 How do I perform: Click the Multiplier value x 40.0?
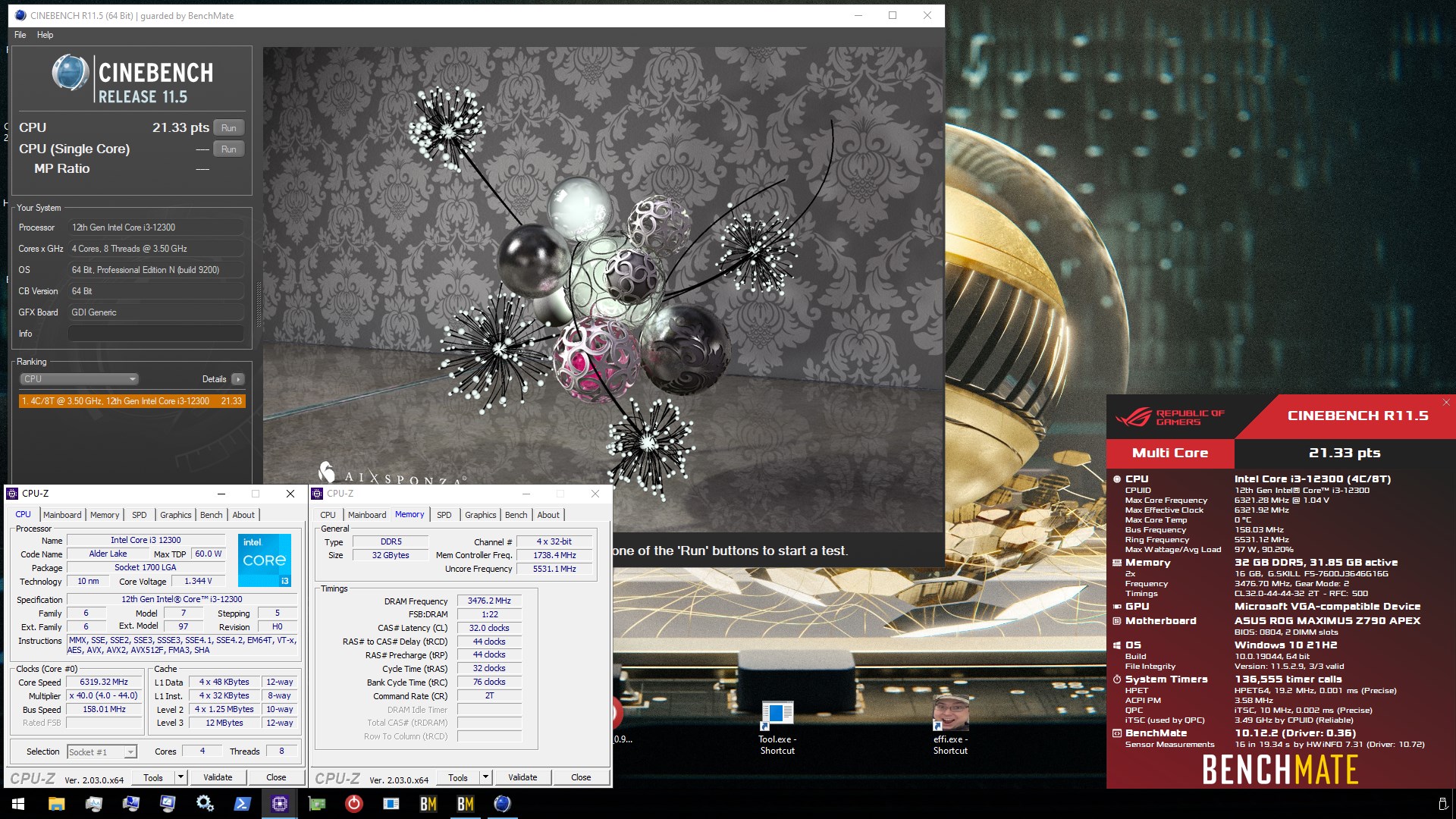(x=105, y=696)
